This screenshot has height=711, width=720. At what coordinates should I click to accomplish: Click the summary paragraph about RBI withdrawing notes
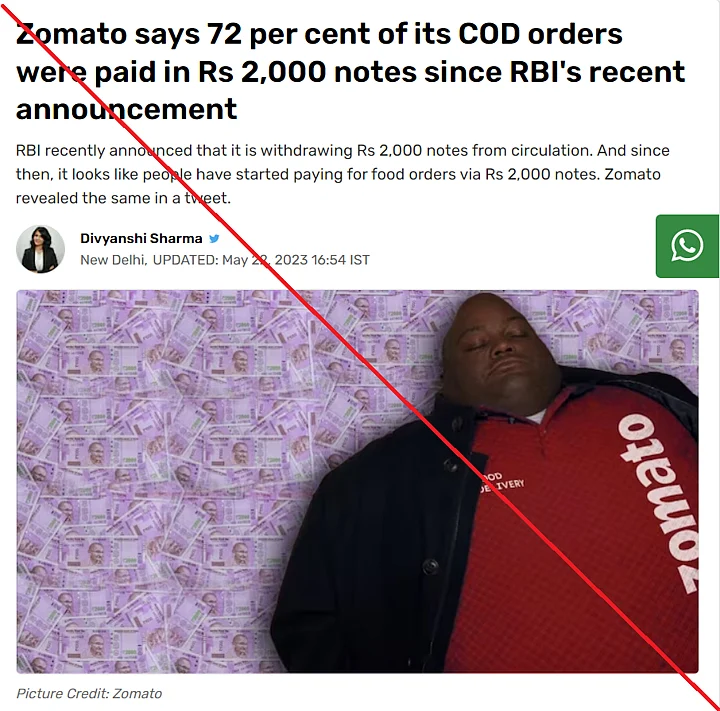pyautogui.click(x=343, y=174)
